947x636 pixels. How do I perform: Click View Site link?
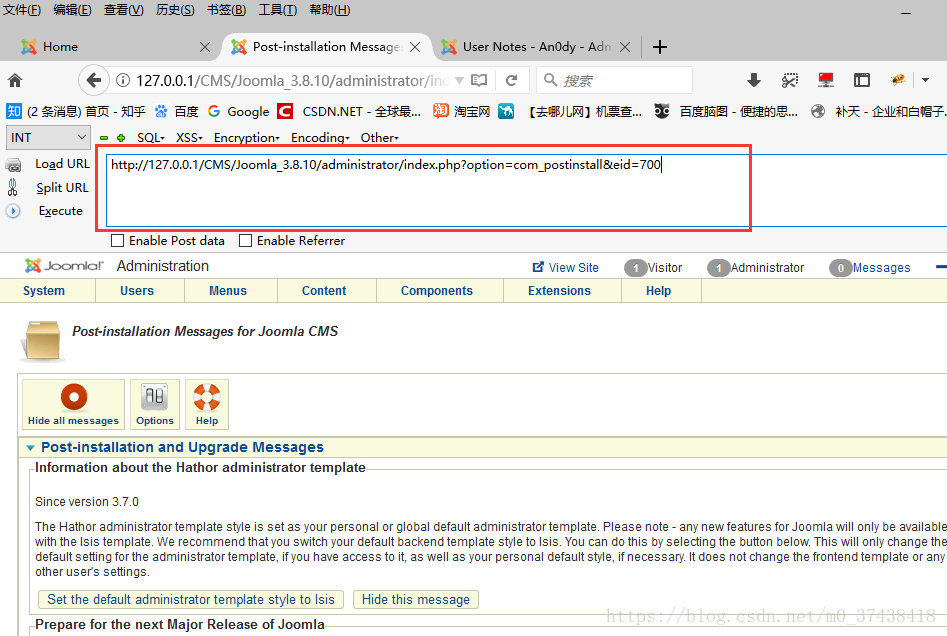(x=565, y=268)
